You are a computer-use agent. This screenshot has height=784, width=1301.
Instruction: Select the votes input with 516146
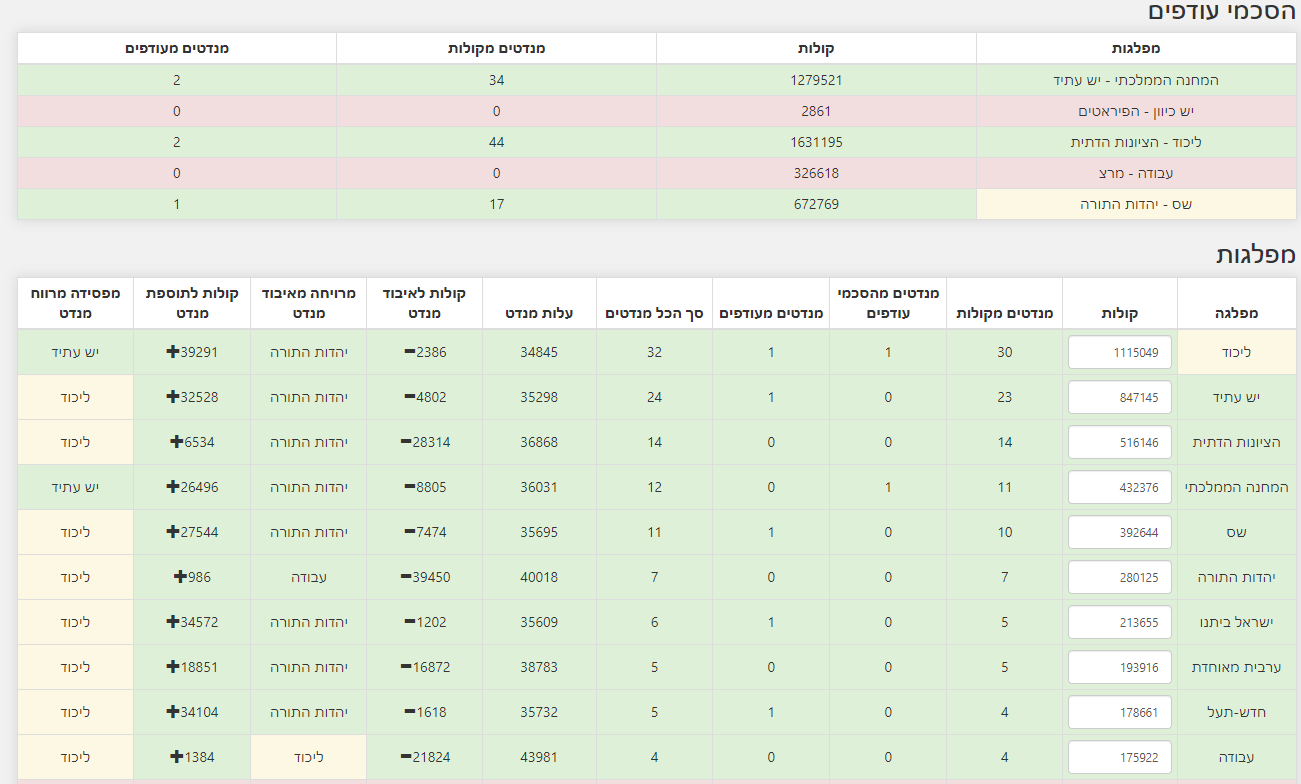click(1120, 442)
